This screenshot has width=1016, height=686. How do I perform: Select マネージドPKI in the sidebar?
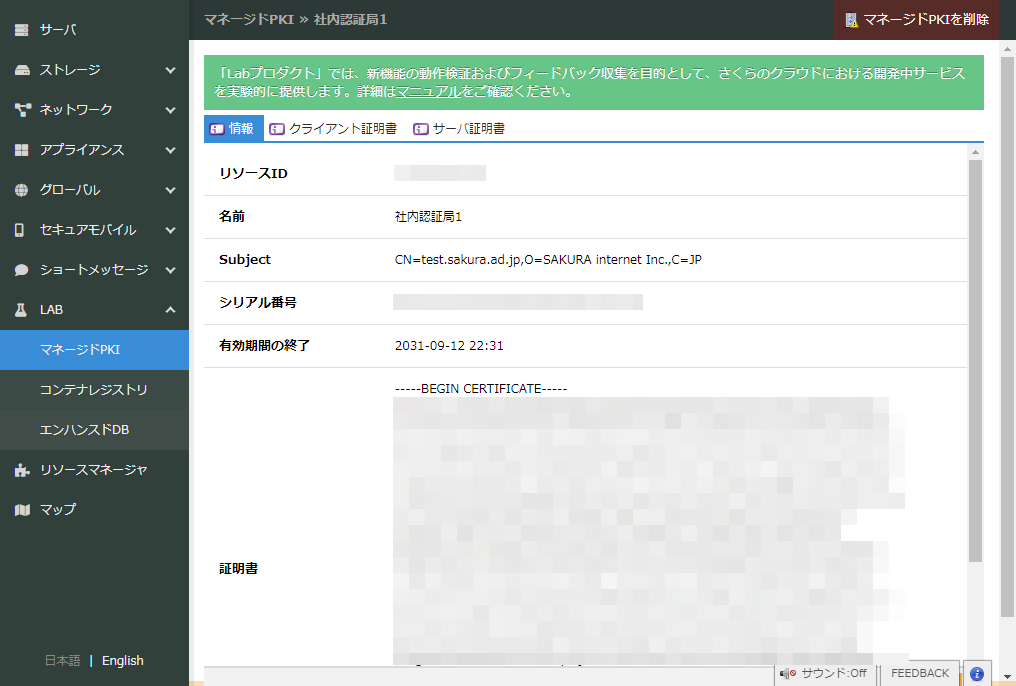coord(94,350)
